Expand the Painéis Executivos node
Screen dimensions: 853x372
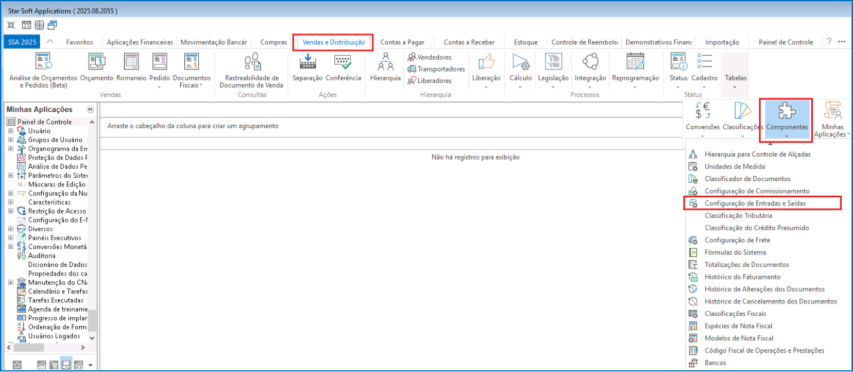(10, 238)
